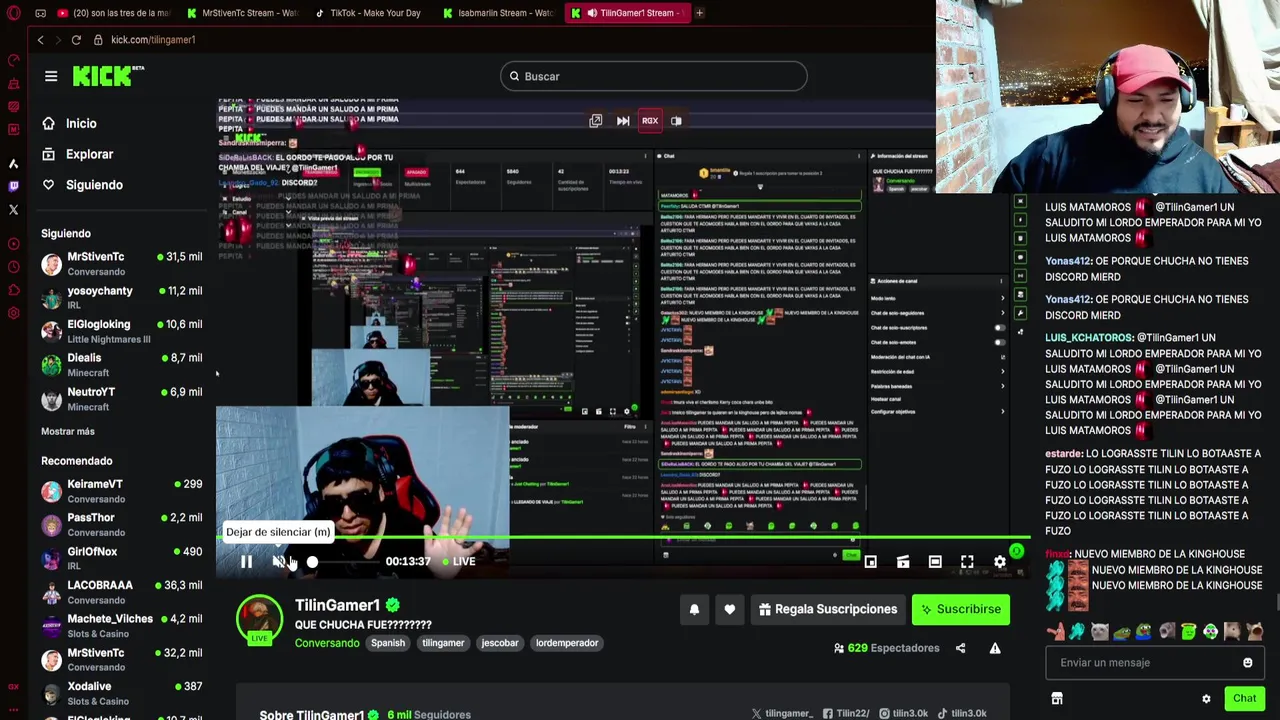
Task: Enter fullscreen on the video player
Action: coord(967,562)
